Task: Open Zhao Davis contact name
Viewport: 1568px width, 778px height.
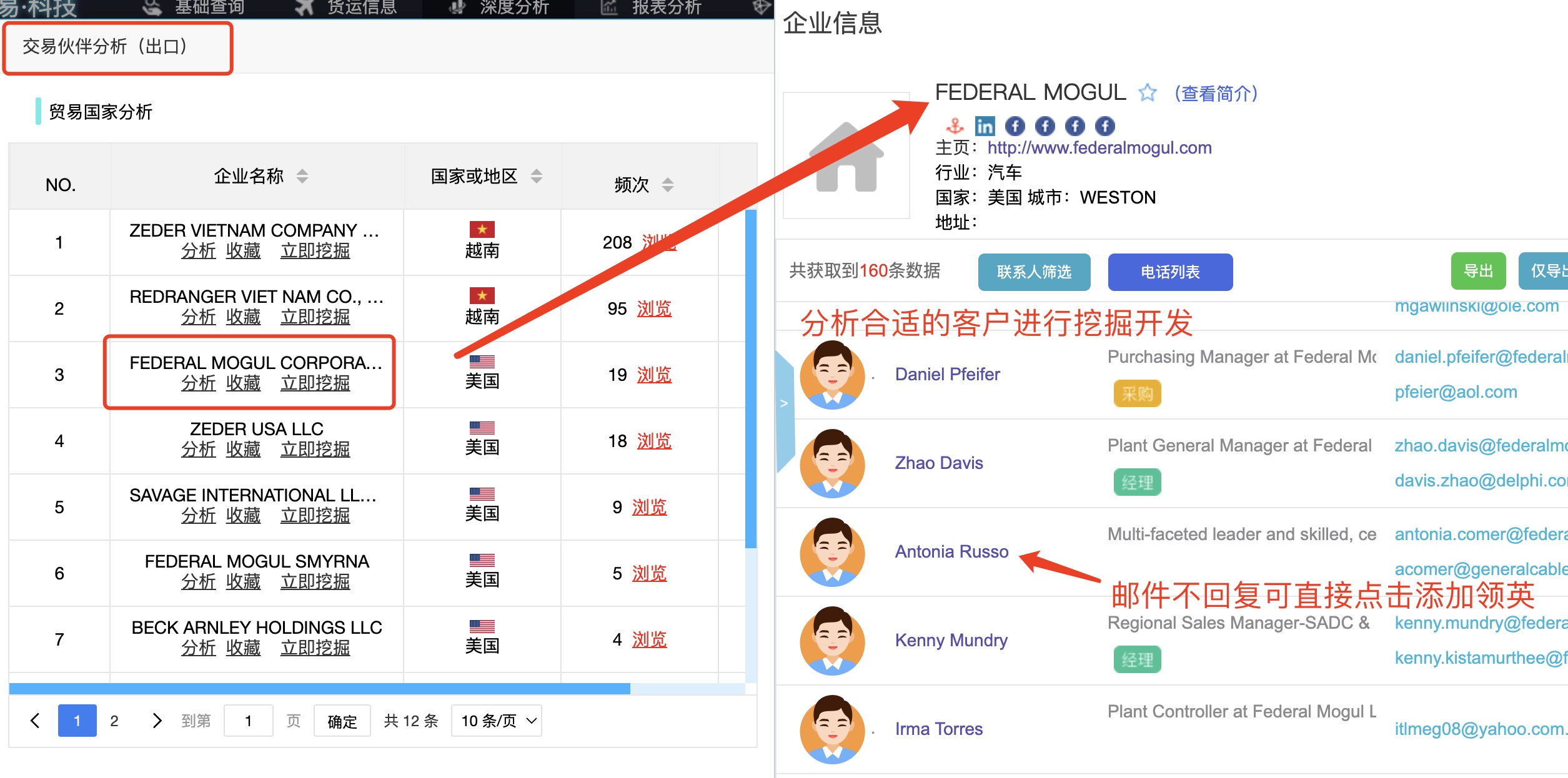Action: [939, 463]
